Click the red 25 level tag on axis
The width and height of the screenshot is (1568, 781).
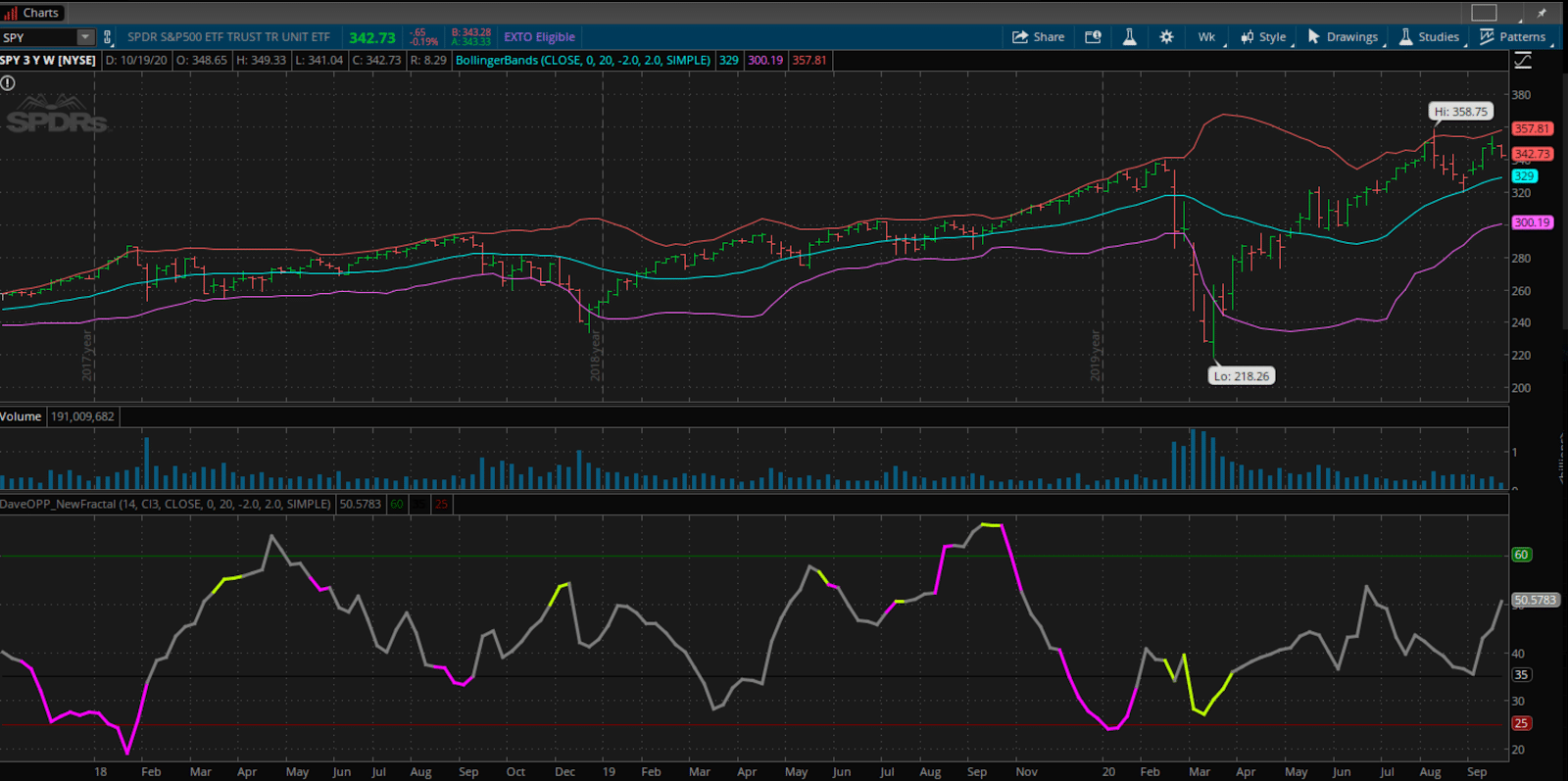tap(1521, 723)
